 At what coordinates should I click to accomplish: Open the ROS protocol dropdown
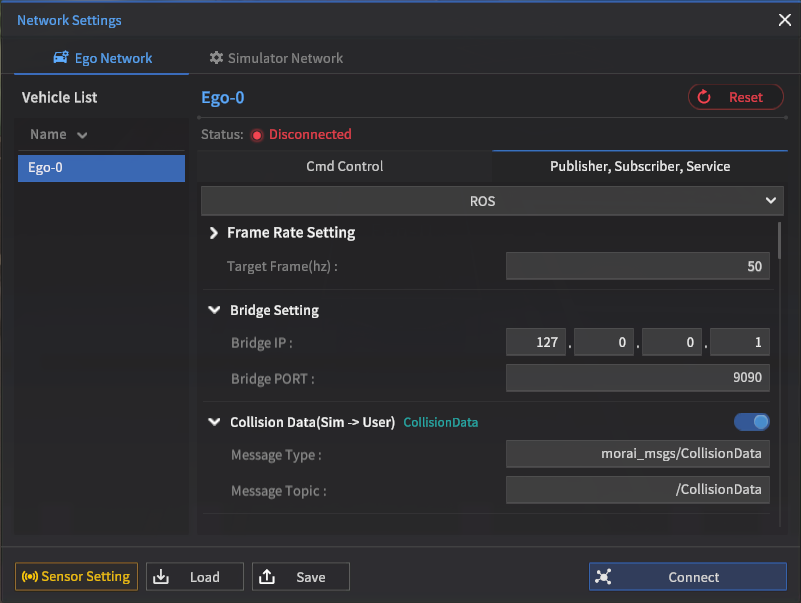click(x=490, y=201)
